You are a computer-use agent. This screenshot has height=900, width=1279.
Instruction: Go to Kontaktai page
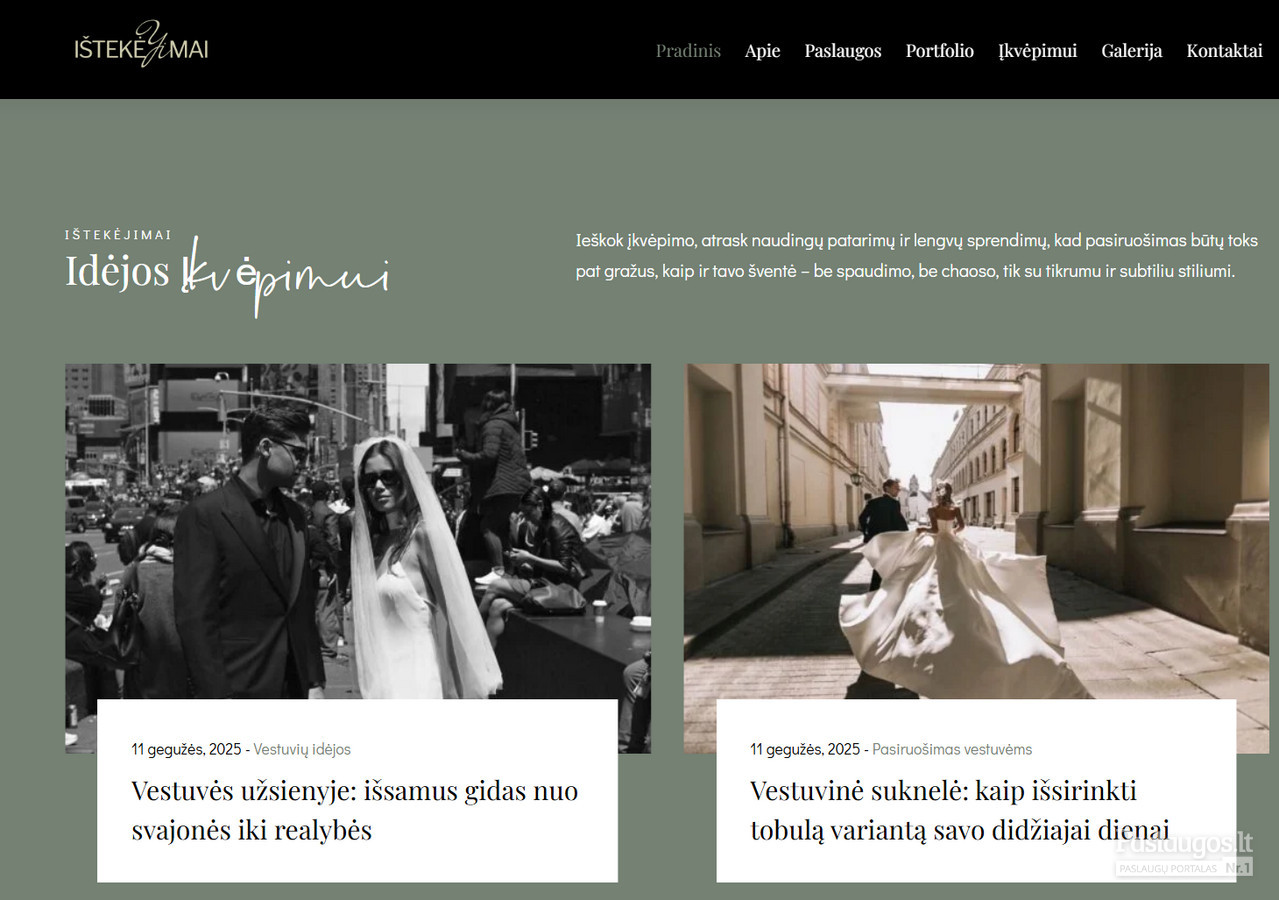1225,50
